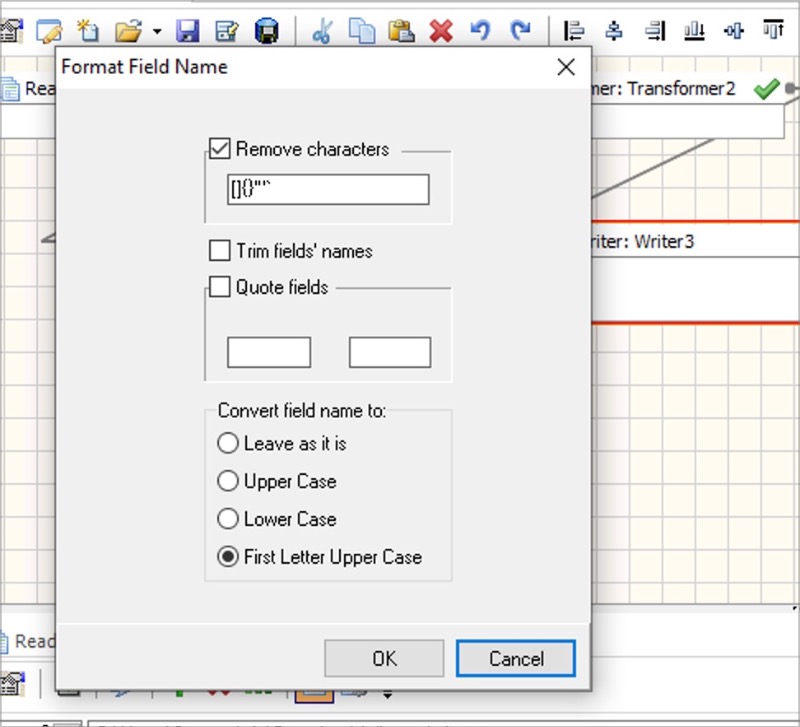Open a file using folder icon
The width and height of the screenshot is (800, 727).
tap(128, 31)
